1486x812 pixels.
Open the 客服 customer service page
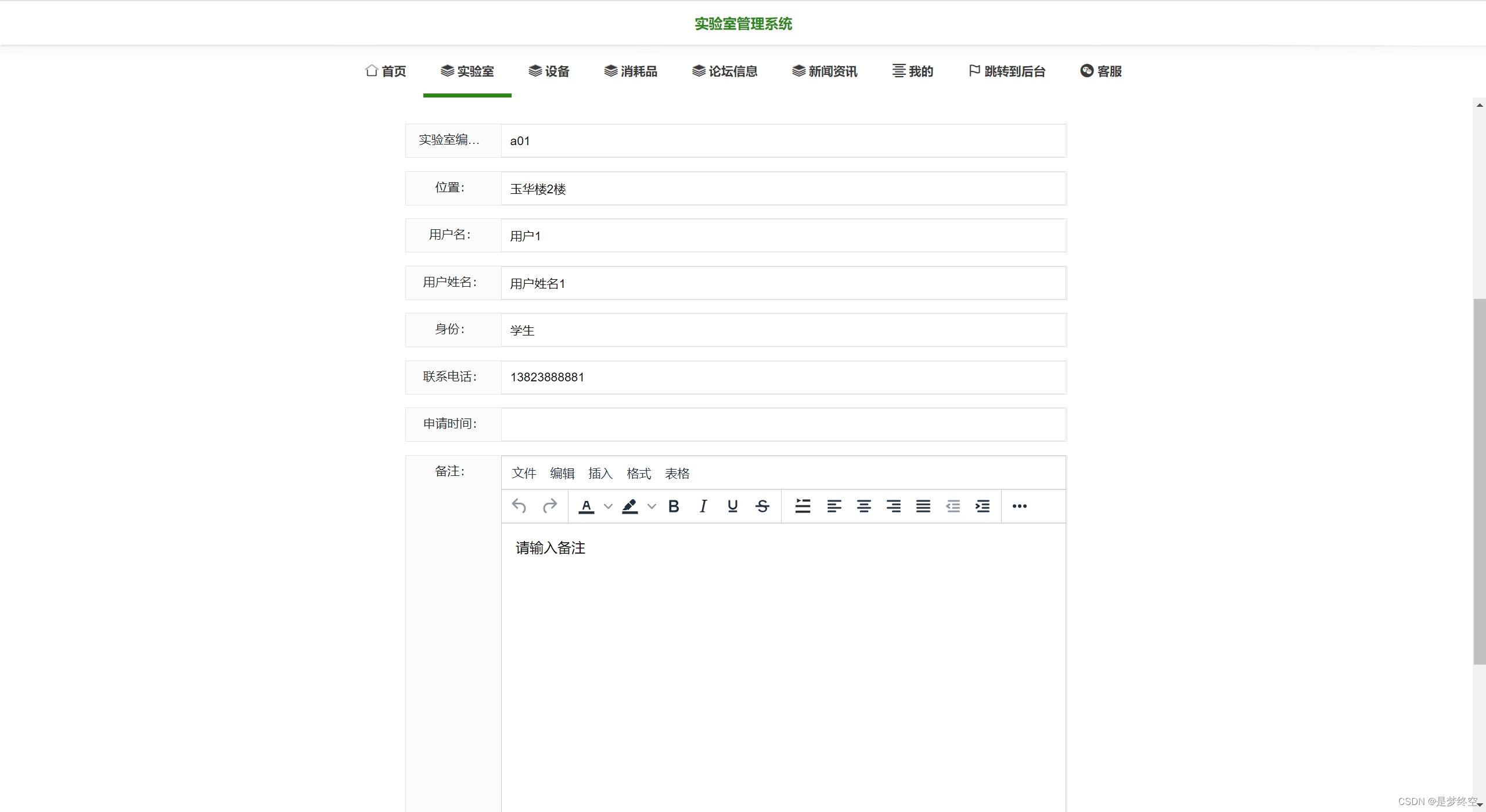tap(1101, 71)
